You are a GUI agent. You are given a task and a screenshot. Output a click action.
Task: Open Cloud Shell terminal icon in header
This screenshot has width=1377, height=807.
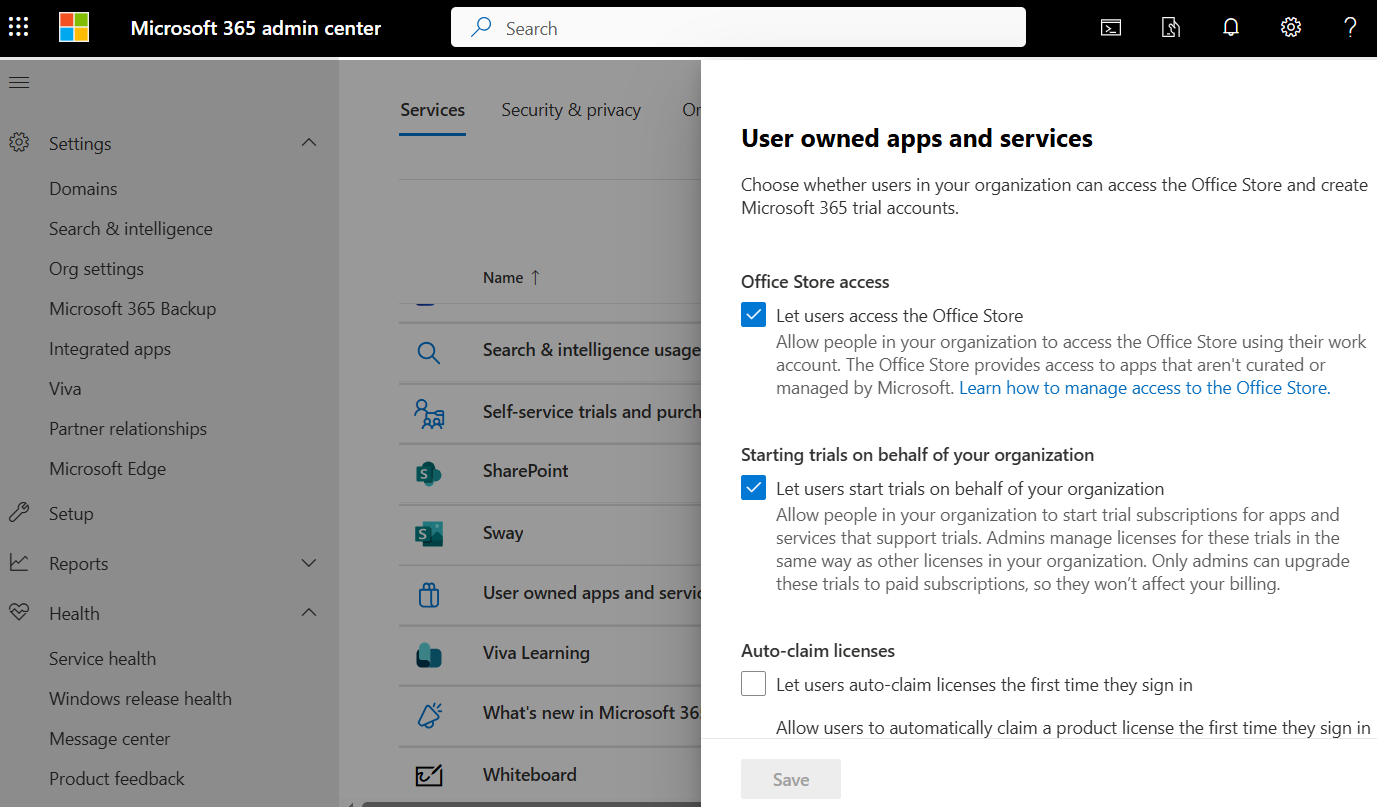pyautogui.click(x=1110, y=28)
